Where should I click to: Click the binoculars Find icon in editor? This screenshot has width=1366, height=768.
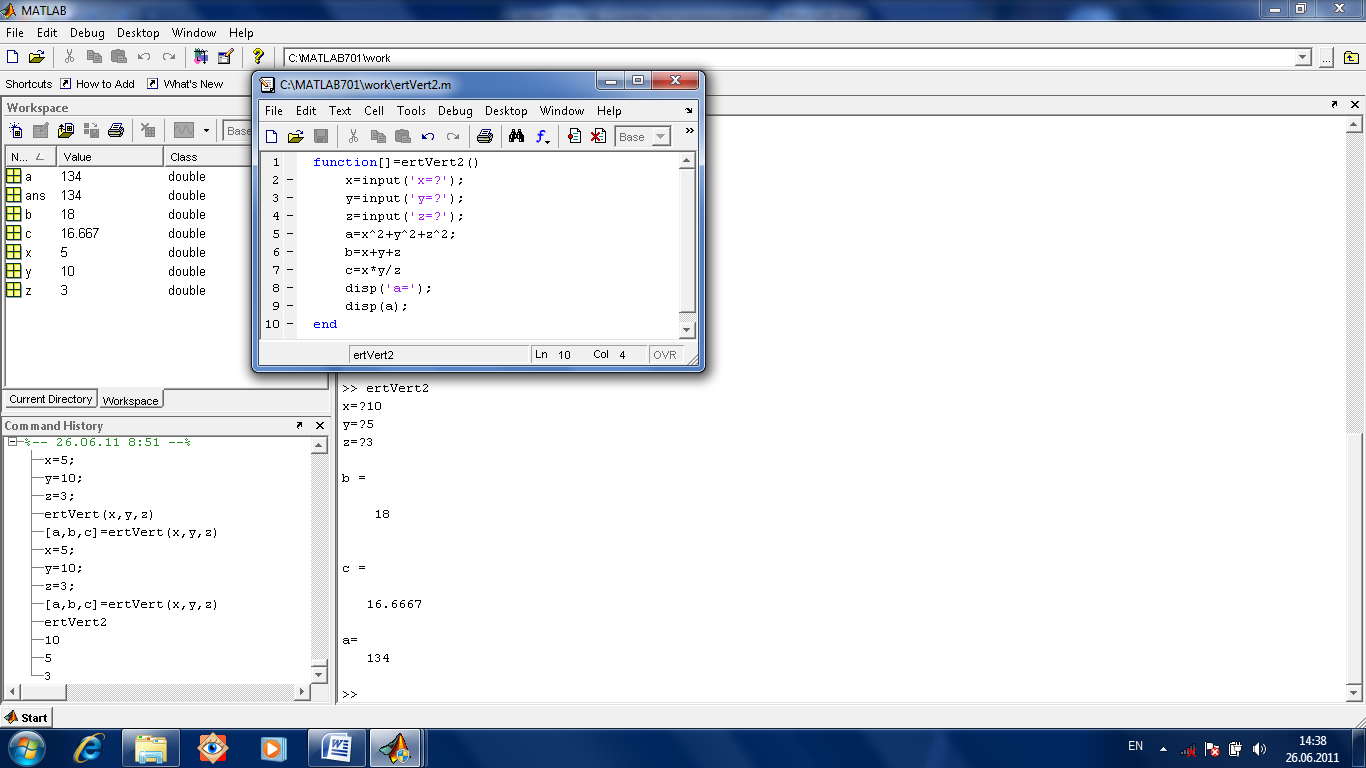click(x=517, y=137)
